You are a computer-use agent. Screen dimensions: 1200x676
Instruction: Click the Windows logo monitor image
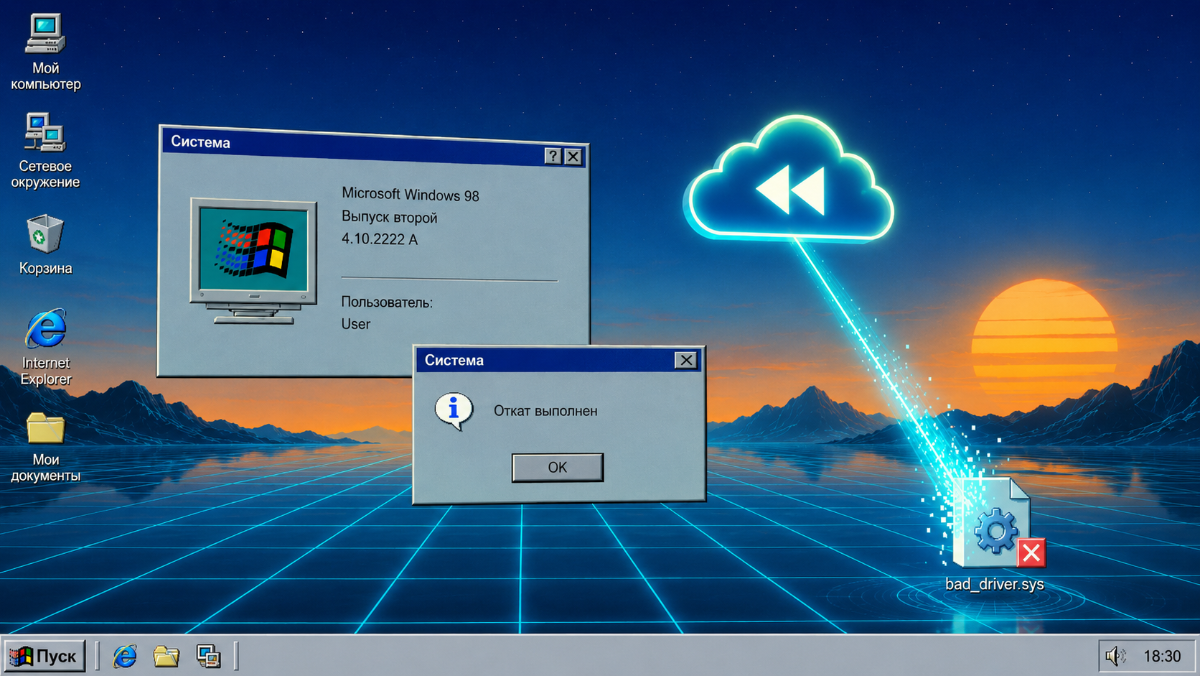click(252, 260)
